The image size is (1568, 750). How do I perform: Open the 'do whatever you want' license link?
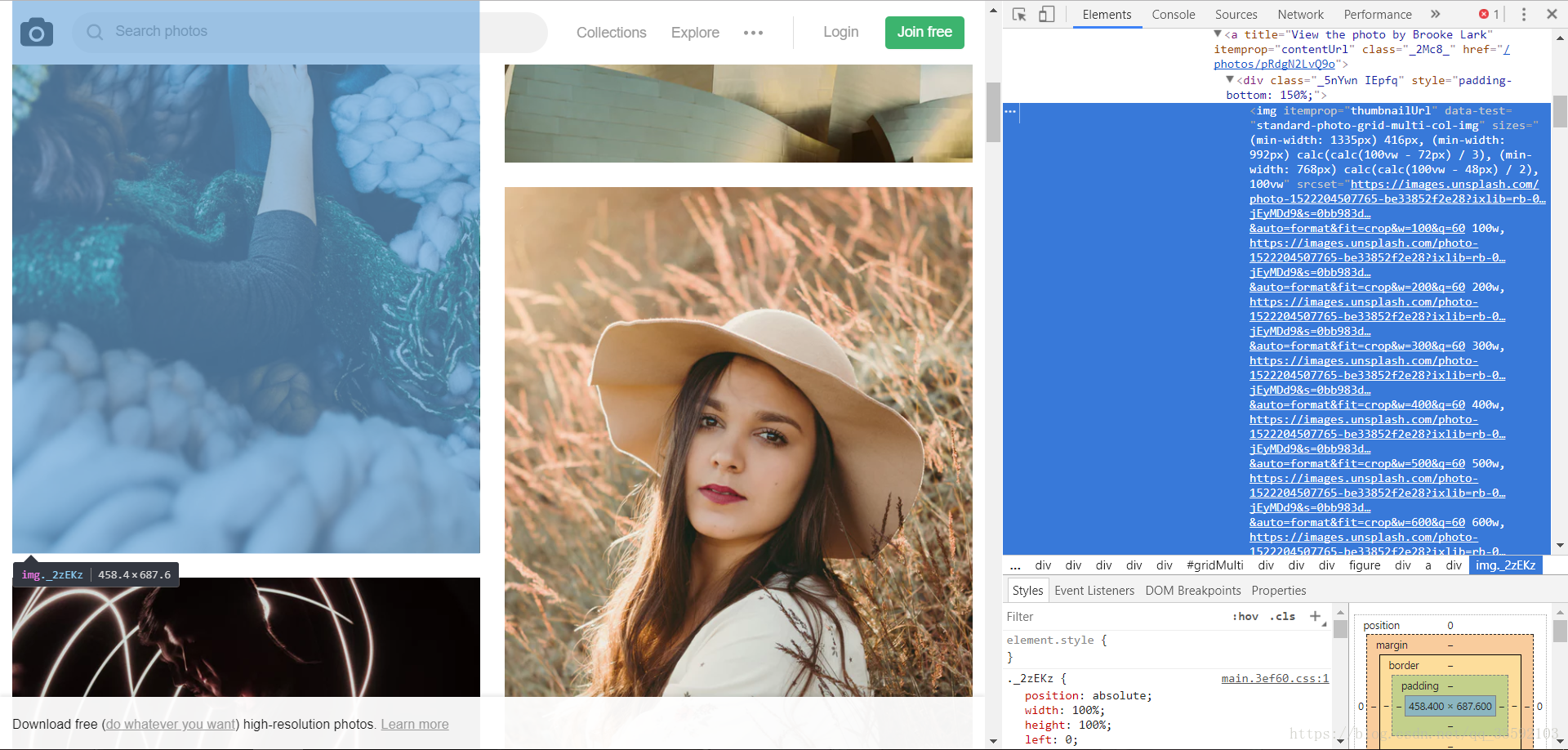[x=171, y=725]
